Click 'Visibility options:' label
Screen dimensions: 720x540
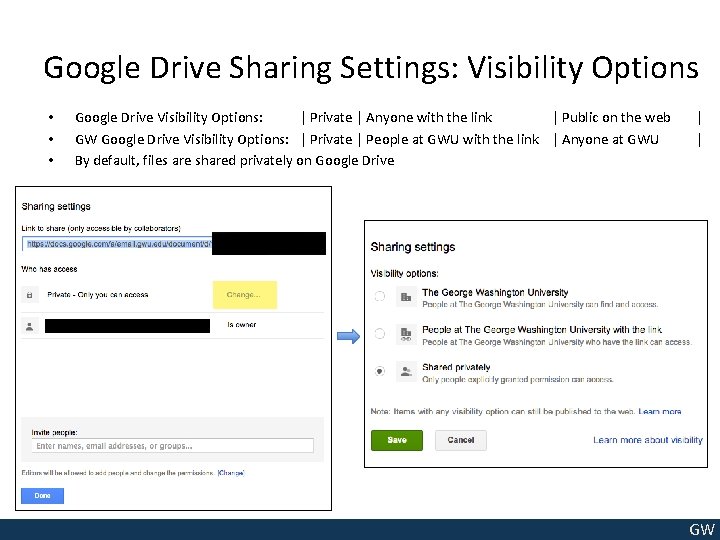(x=405, y=274)
